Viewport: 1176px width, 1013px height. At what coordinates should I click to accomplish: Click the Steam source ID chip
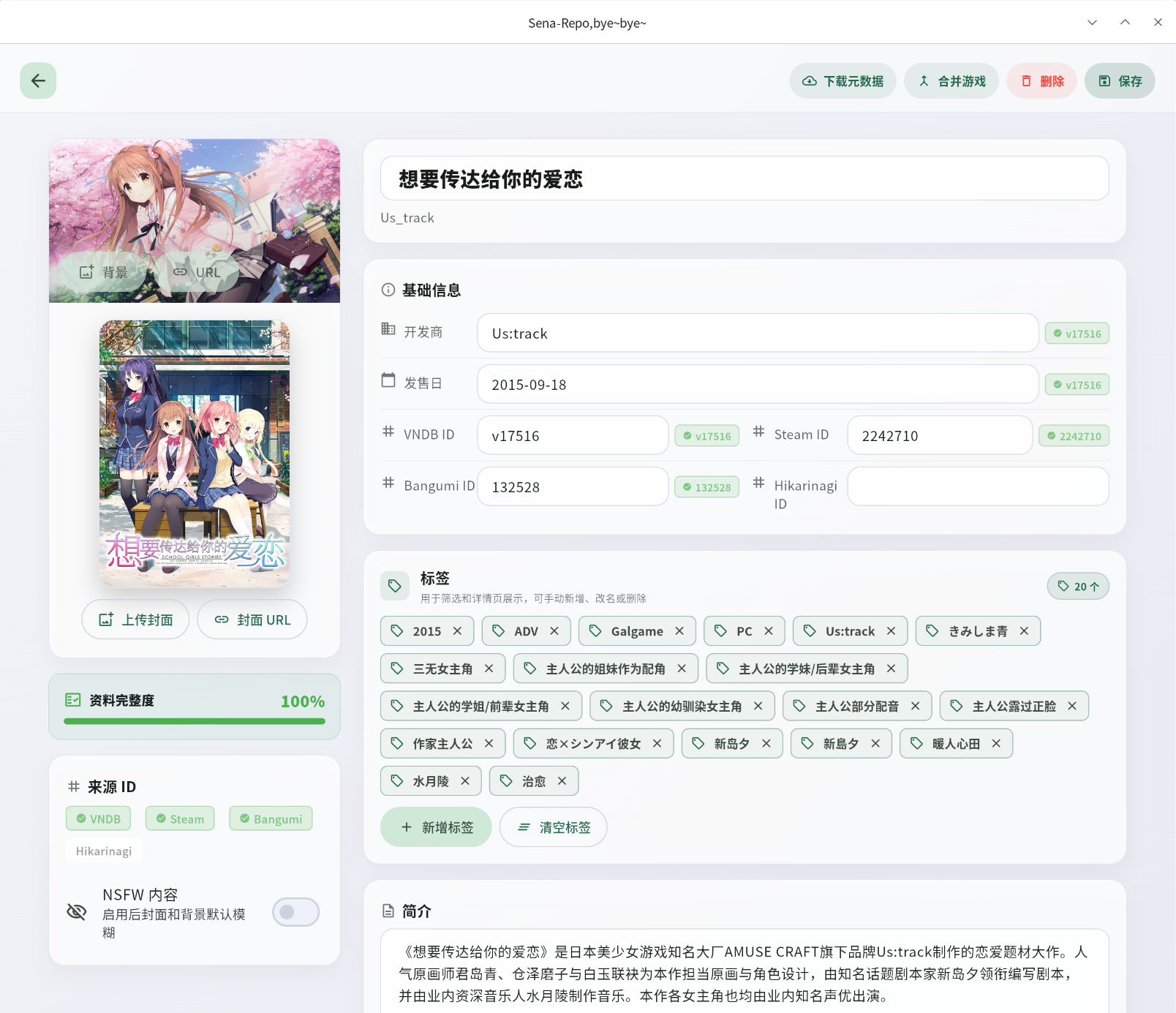[180, 818]
